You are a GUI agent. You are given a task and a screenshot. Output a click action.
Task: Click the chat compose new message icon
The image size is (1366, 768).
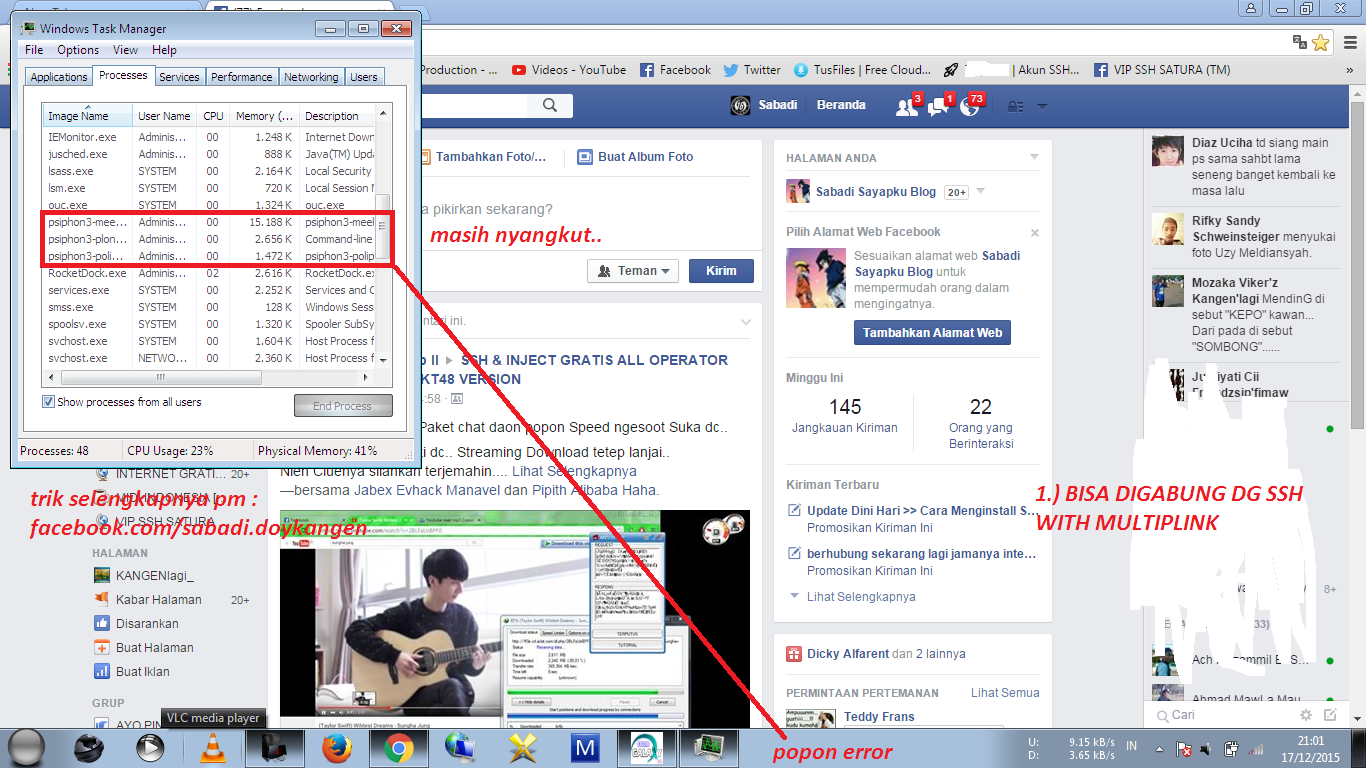[1330, 715]
